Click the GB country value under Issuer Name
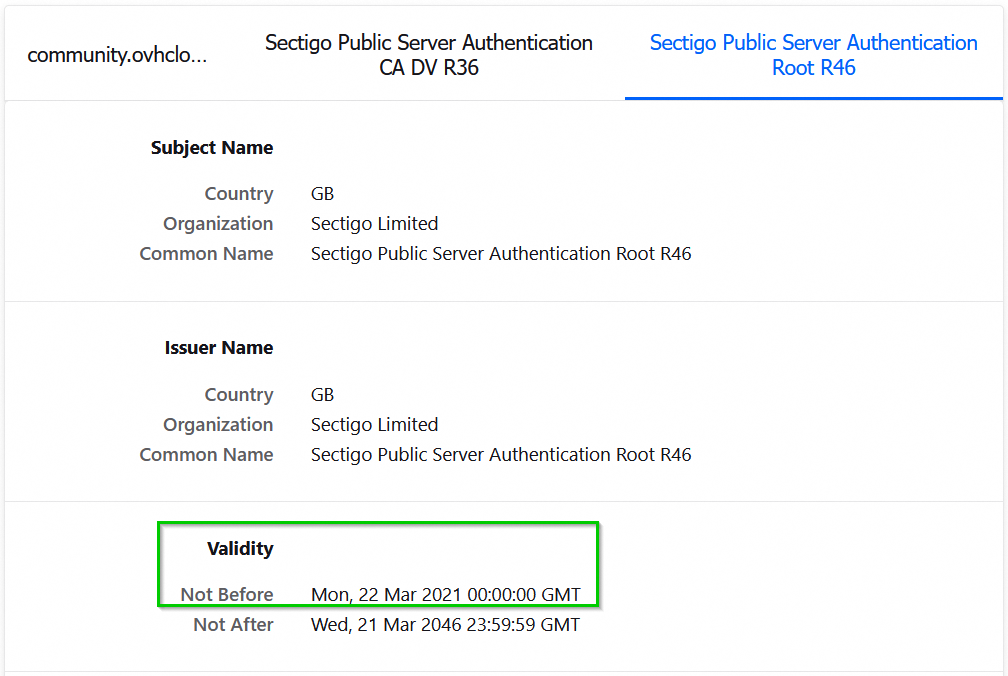Screen dimensions: 1008x676 pyautogui.click(x=322, y=395)
